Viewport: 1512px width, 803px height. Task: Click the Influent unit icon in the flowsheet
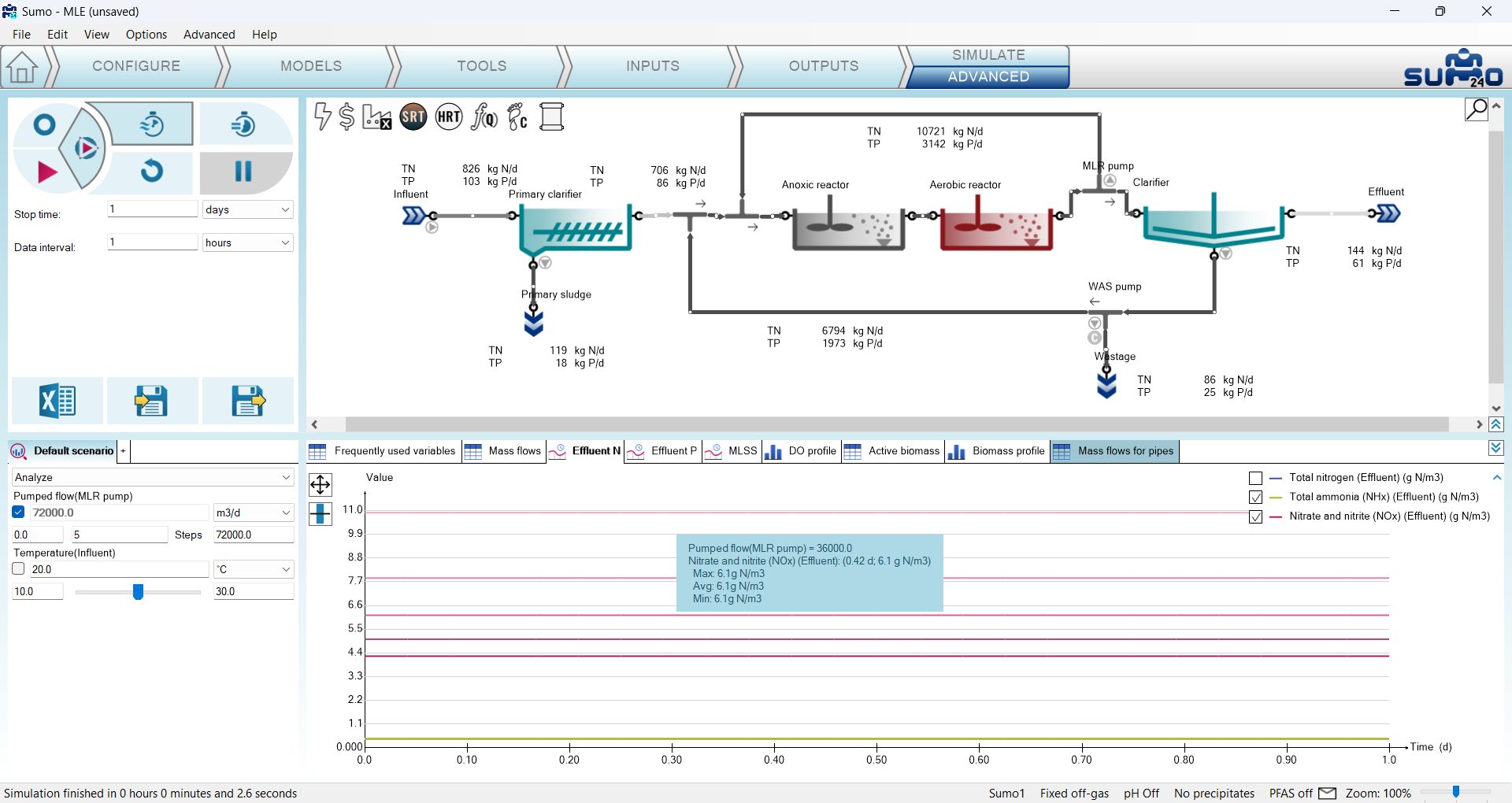tap(414, 215)
